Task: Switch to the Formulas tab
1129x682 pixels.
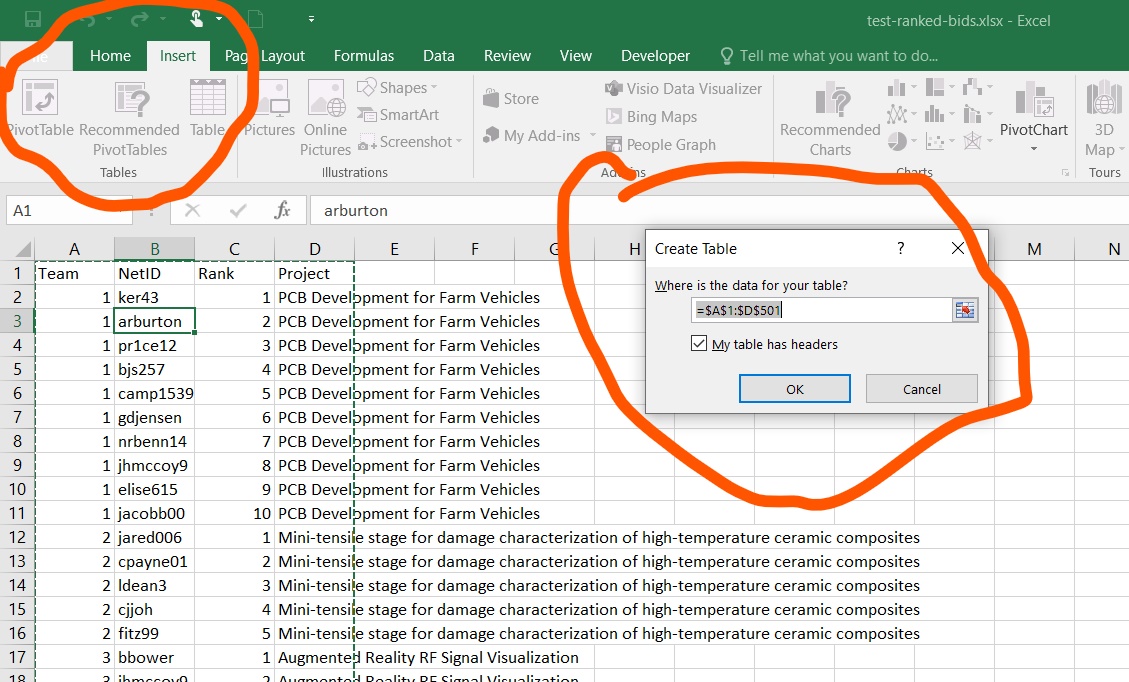Action: pos(364,56)
